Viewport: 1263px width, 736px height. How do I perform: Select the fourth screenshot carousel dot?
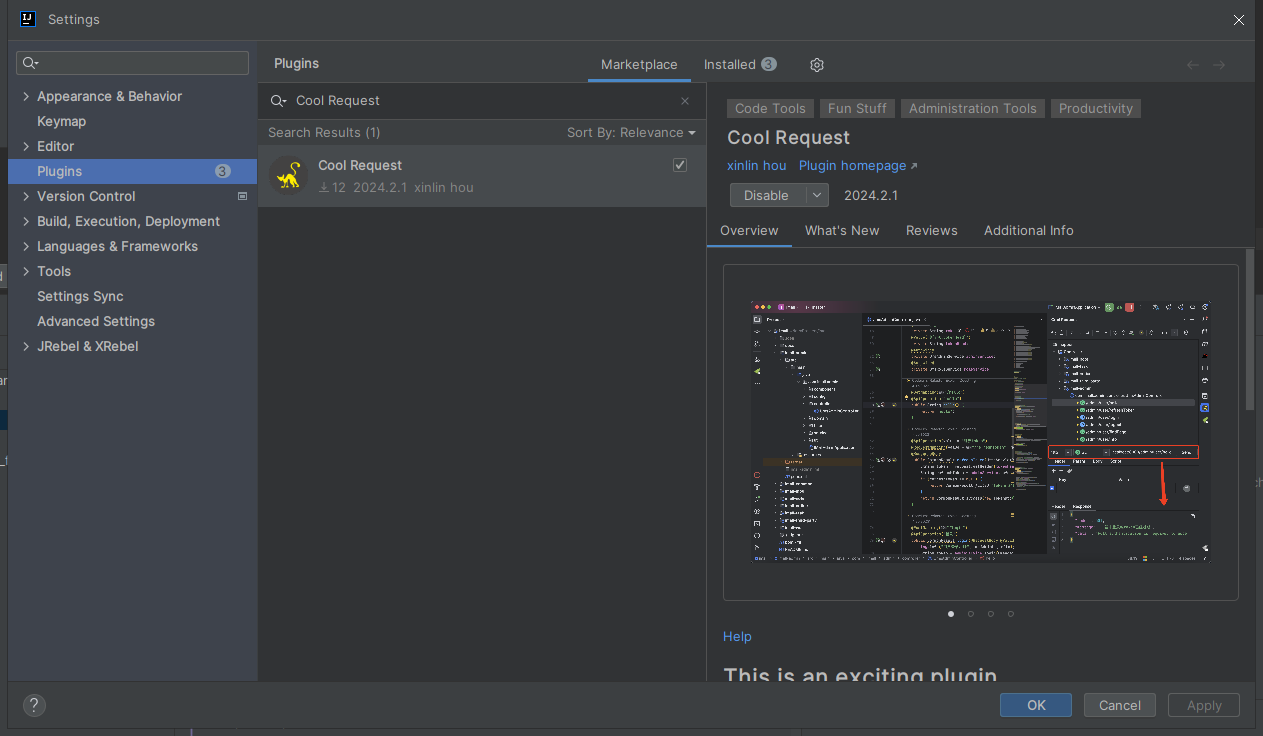1011,614
